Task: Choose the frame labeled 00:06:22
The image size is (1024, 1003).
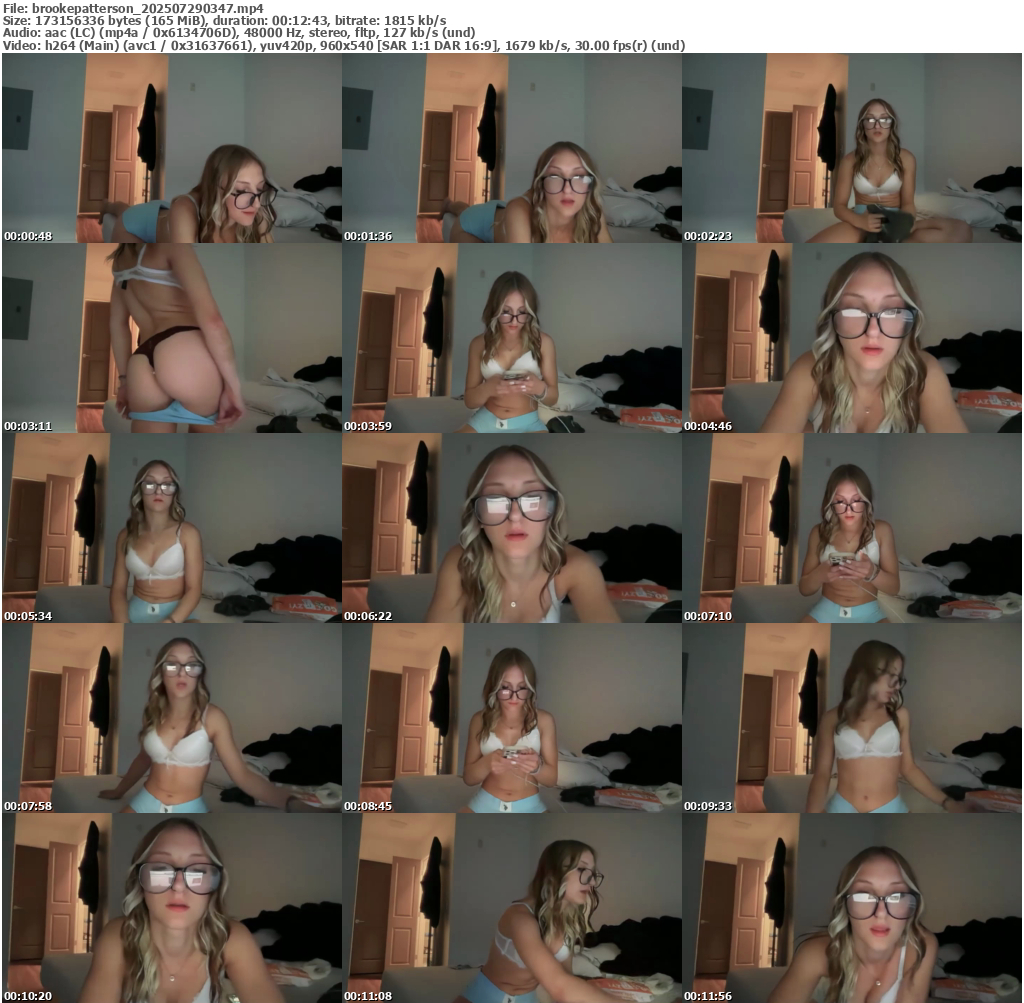Action: 512,528
